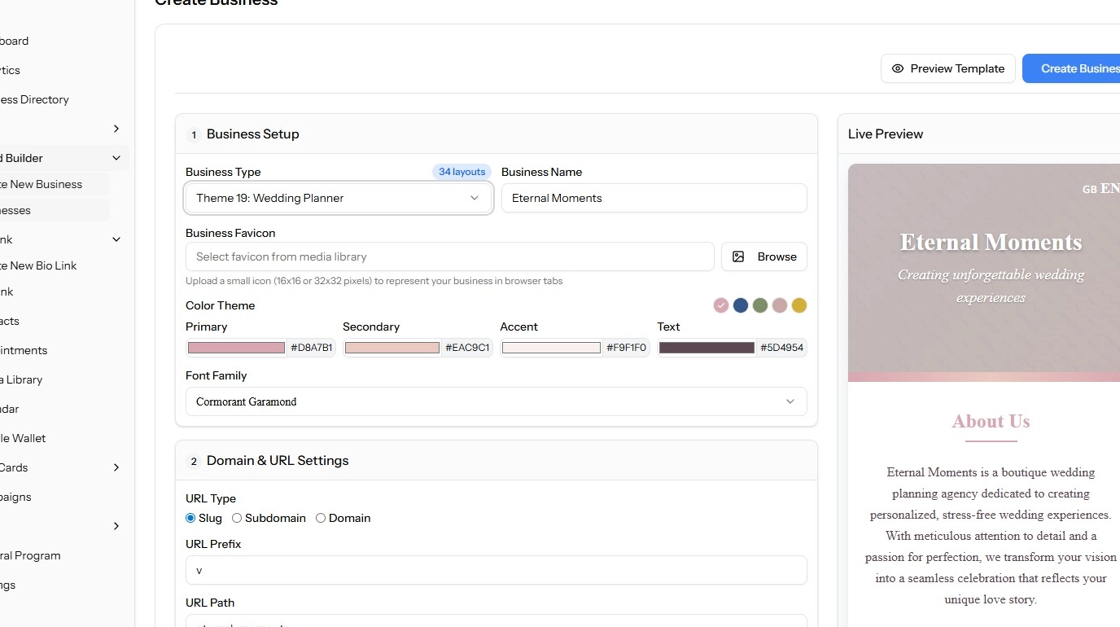
Task: Open Media Library in the sidebar
Action: pyautogui.click(x=21, y=380)
